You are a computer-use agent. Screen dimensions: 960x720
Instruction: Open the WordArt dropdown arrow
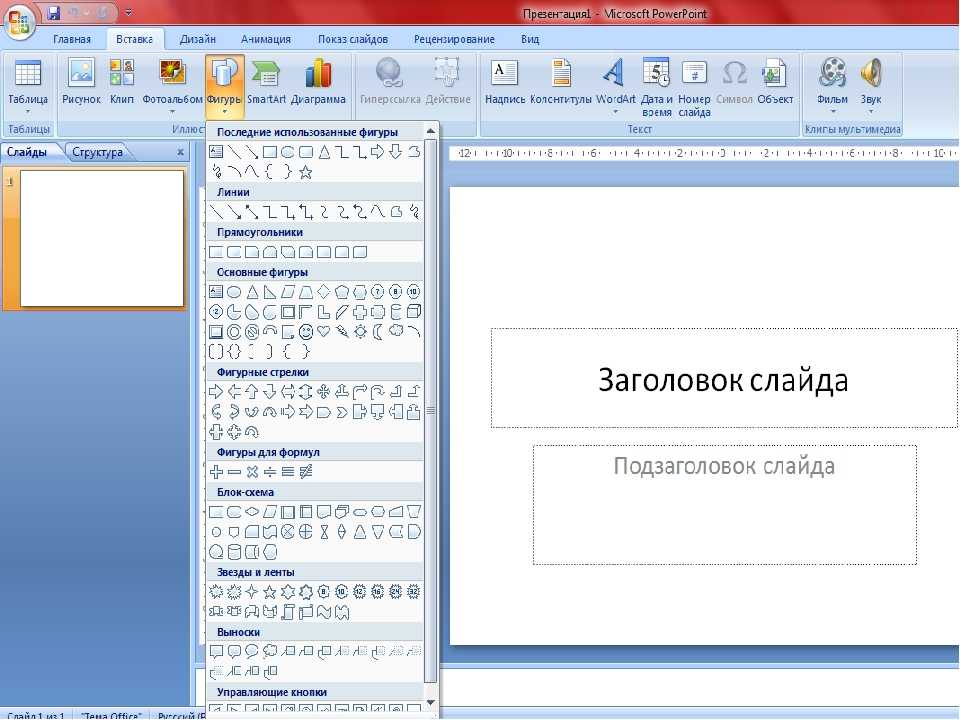tap(615, 111)
